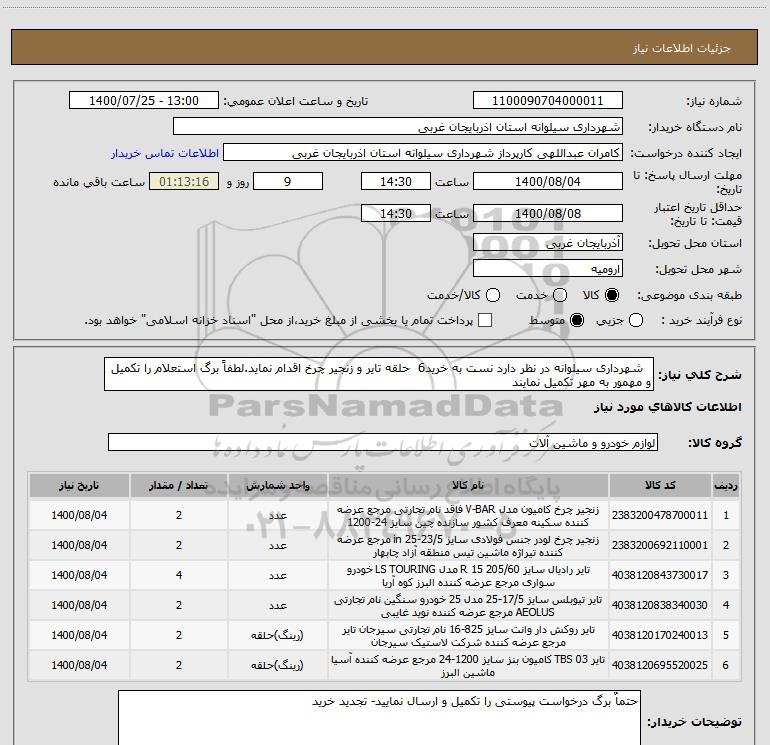Click the request creator name field
The width and height of the screenshot is (770, 745).
tap(423, 153)
